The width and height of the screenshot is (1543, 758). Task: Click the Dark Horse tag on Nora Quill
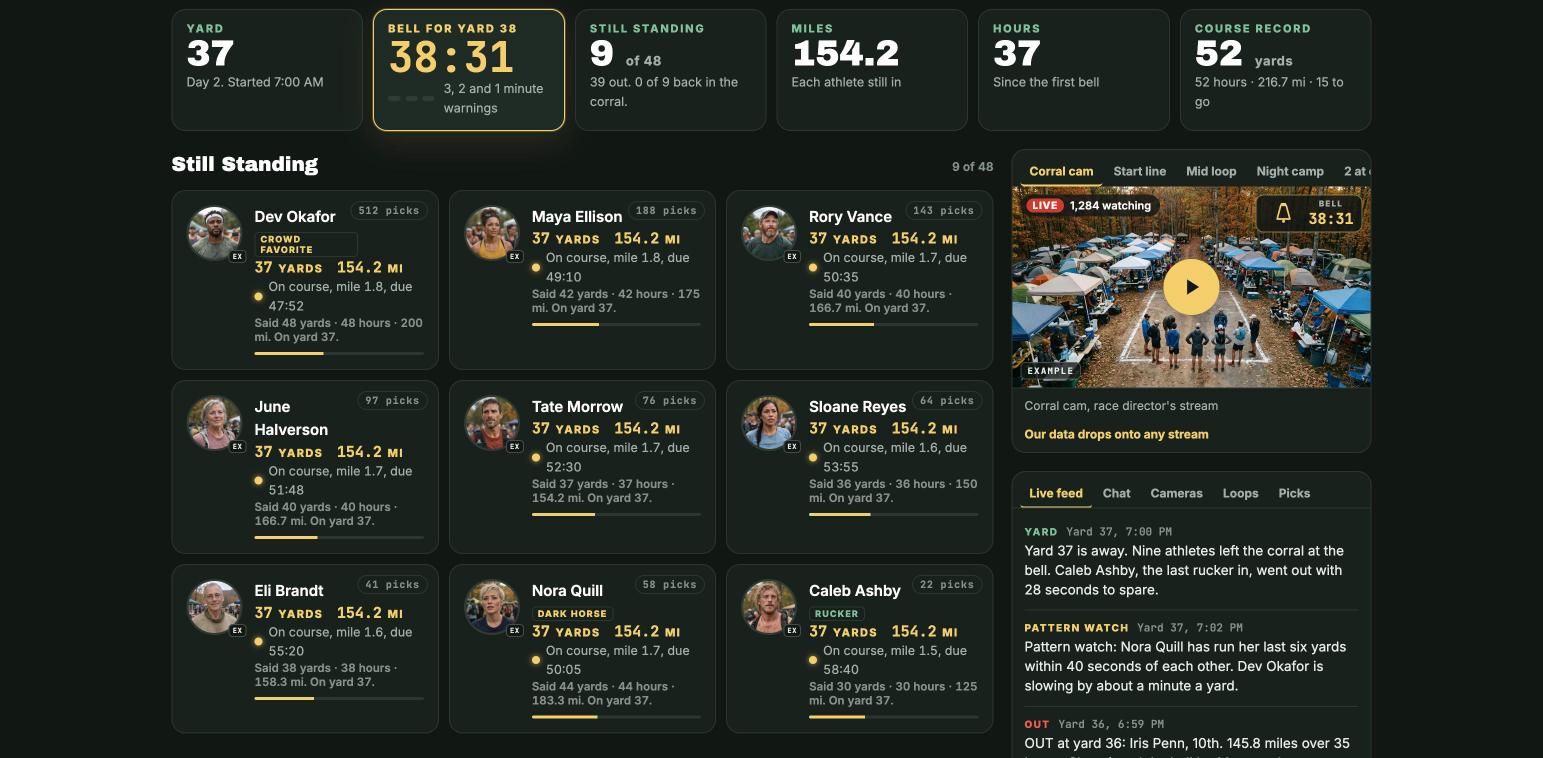[572, 614]
